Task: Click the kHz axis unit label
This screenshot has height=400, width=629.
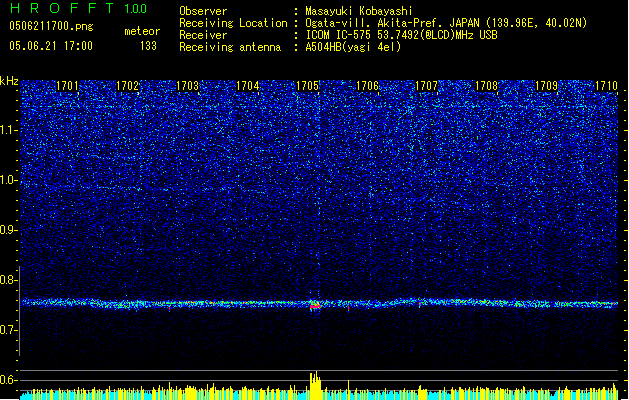Action: click(x=9, y=81)
